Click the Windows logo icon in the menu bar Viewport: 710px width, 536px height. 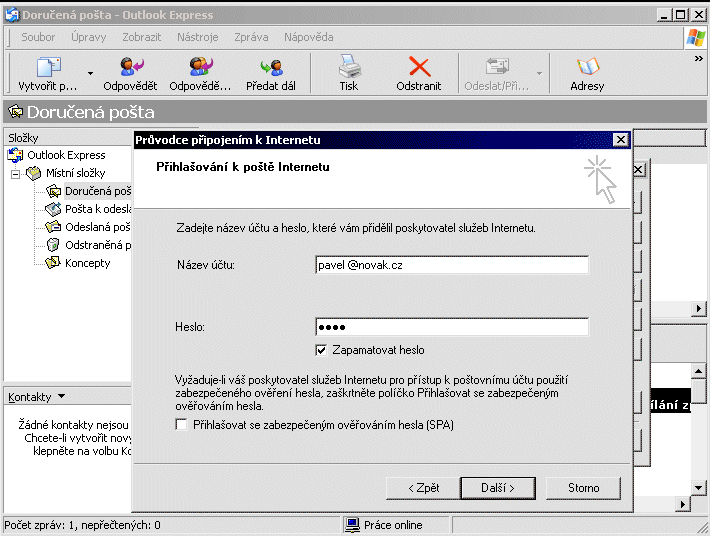[696, 37]
